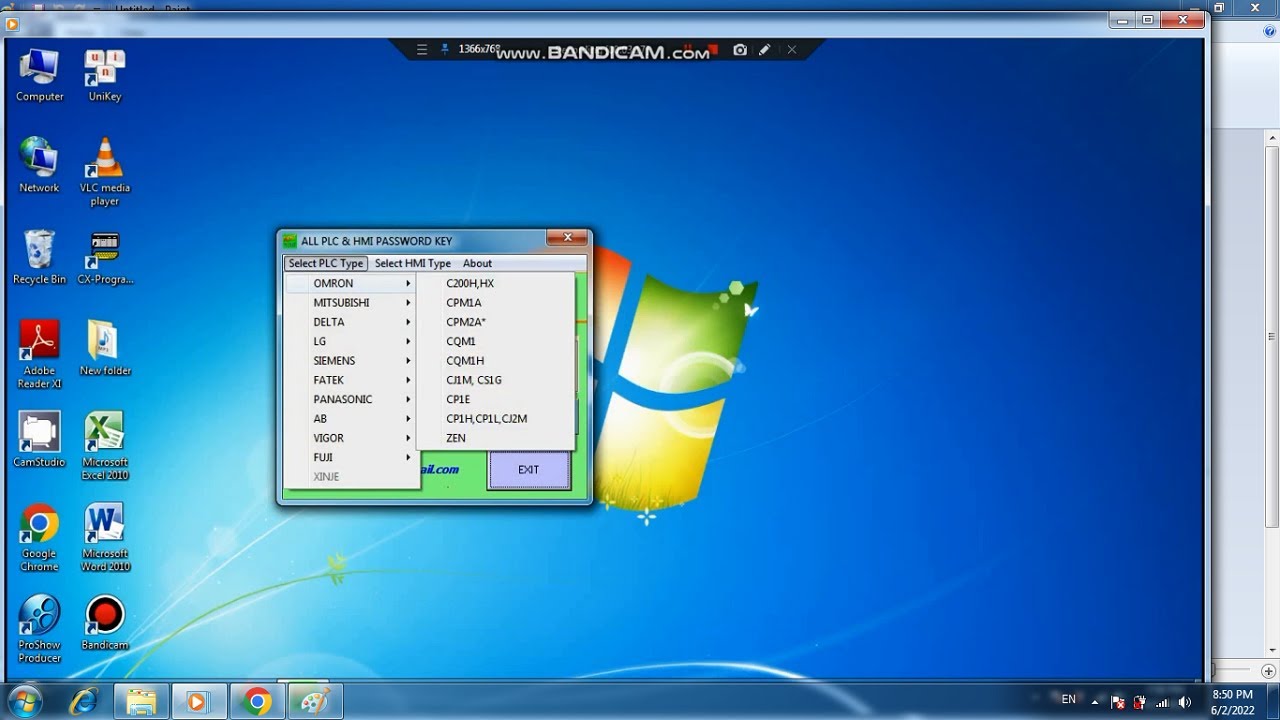Open the Computer desktop icon
This screenshot has height=720, width=1280.
coord(39,76)
